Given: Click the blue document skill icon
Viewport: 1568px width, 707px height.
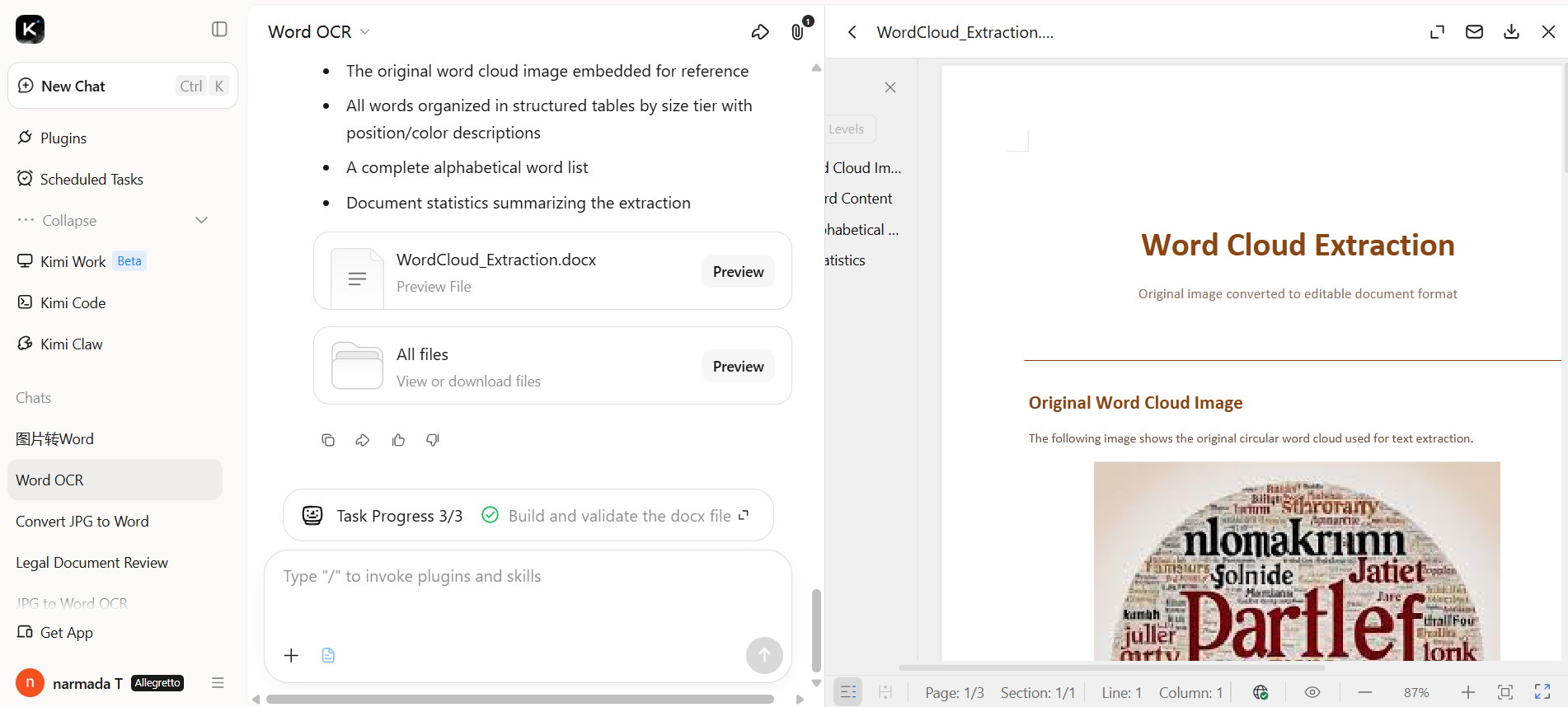Looking at the screenshot, I should click(328, 655).
